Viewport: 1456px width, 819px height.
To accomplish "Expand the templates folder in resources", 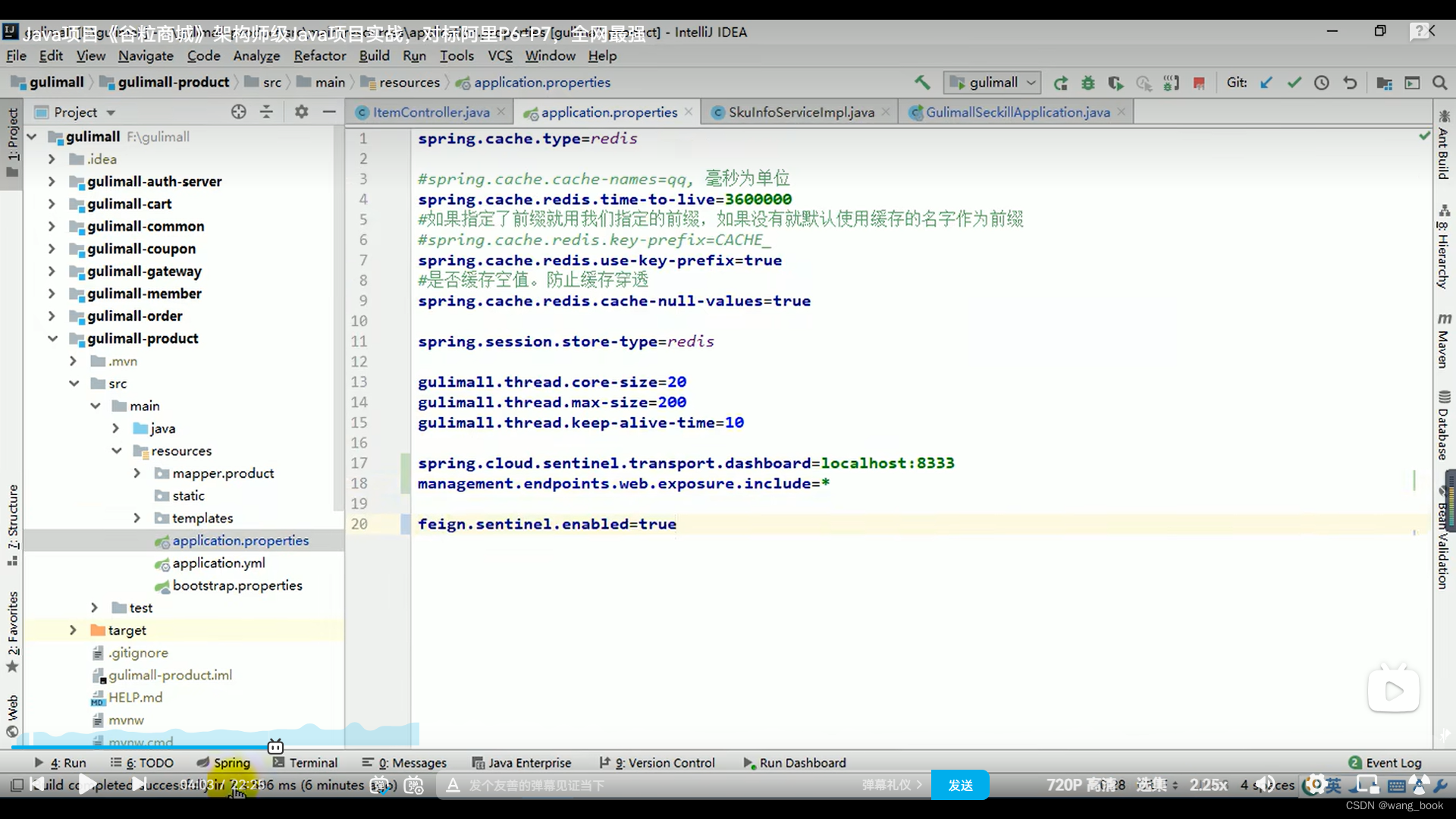I will [137, 517].
